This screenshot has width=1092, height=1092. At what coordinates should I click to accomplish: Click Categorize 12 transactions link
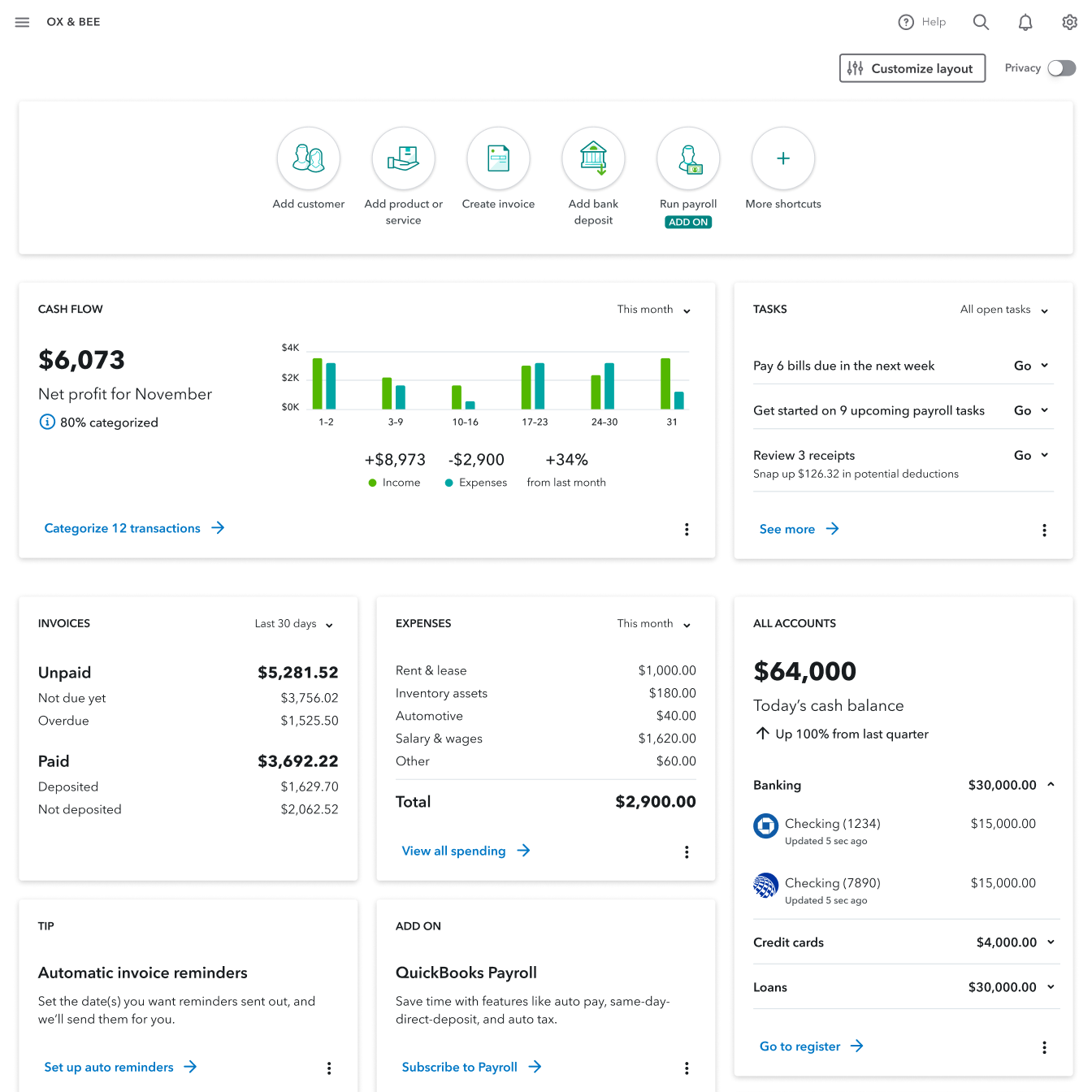(134, 528)
